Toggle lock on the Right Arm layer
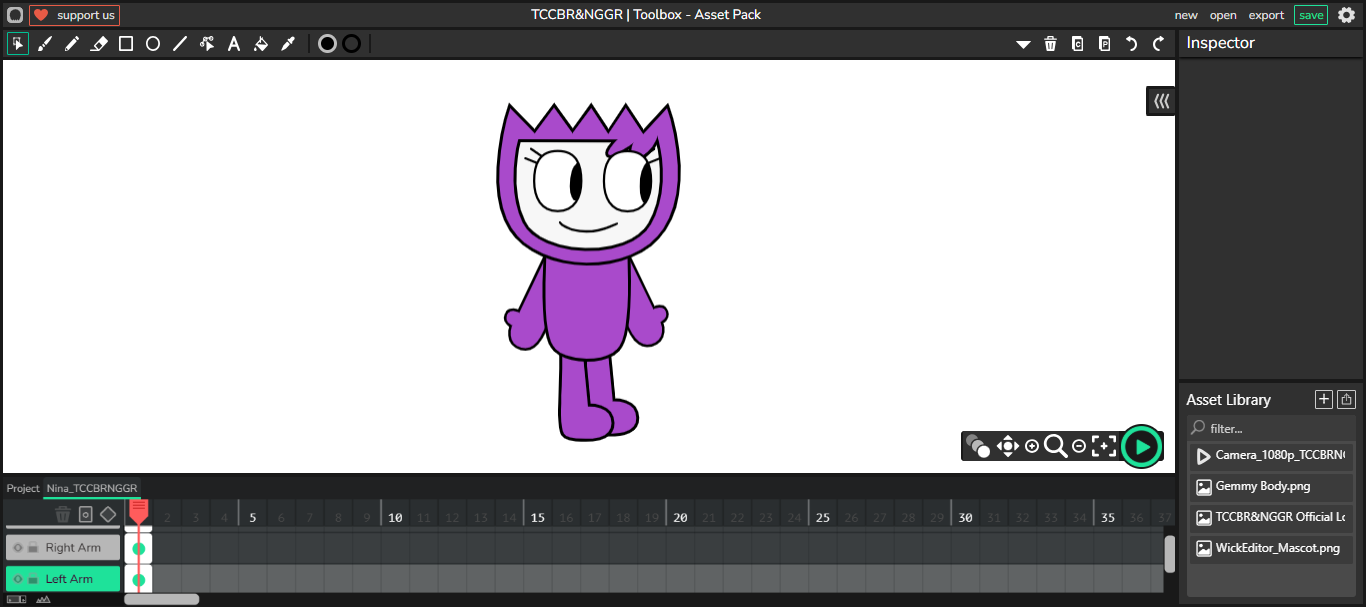 (33, 548)
